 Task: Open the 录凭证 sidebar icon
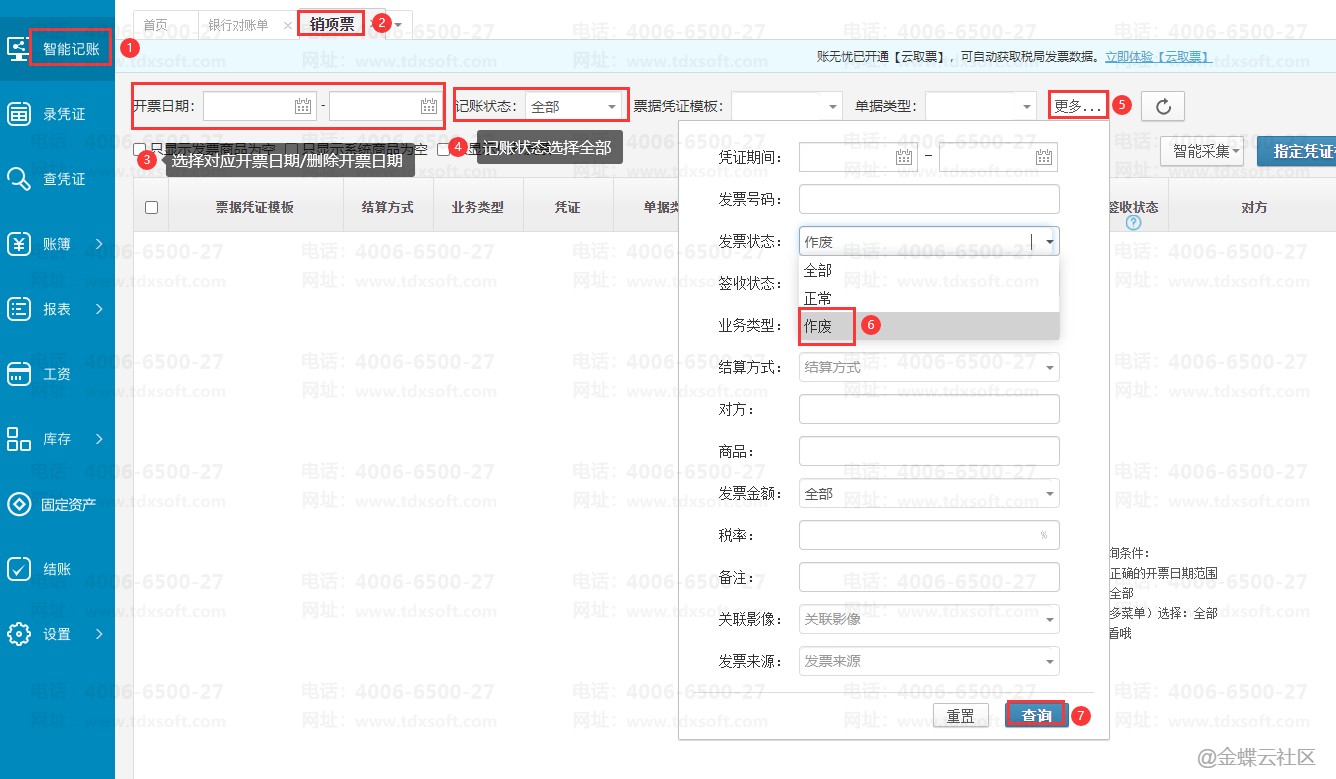tap(19, 114)
